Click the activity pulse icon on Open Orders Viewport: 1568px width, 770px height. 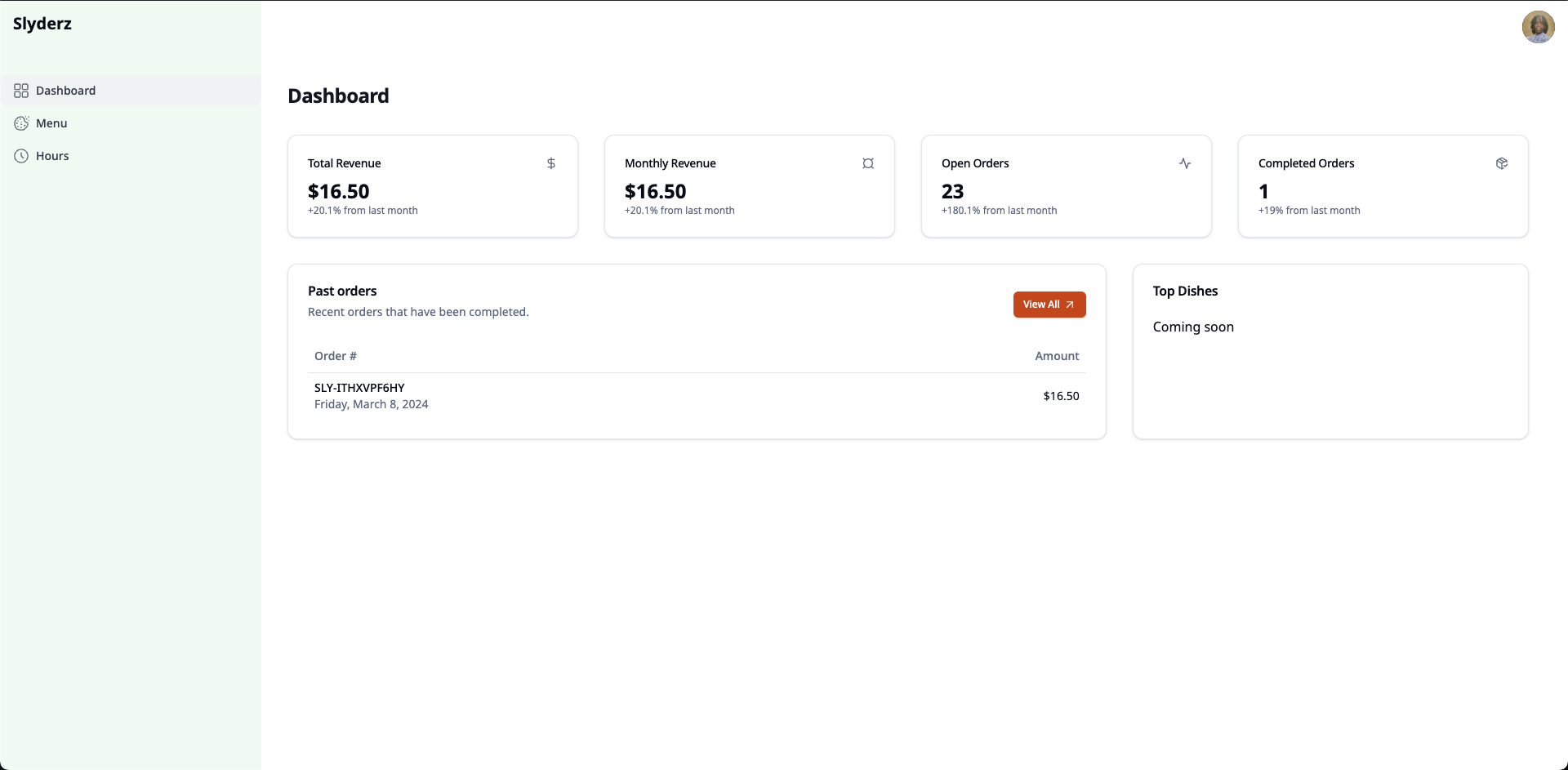click(x=1185, y=163)
